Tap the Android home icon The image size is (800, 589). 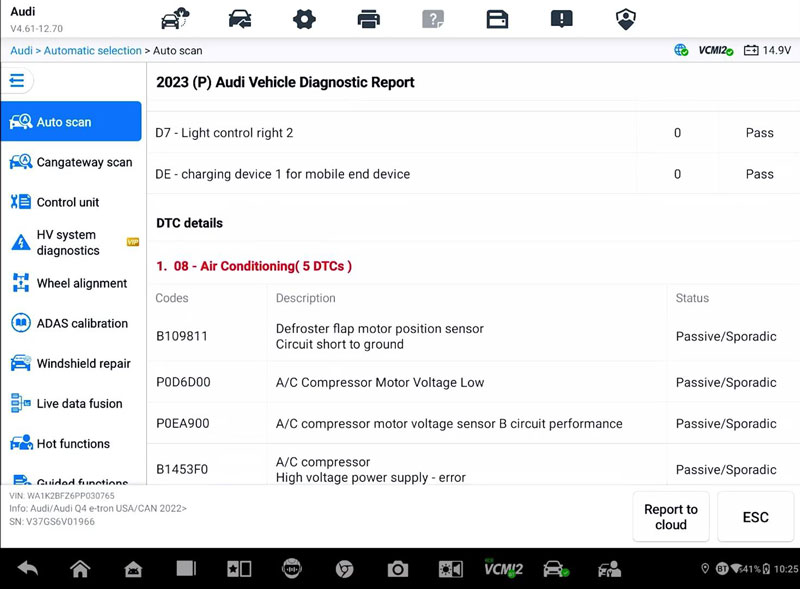coord(80,569)
